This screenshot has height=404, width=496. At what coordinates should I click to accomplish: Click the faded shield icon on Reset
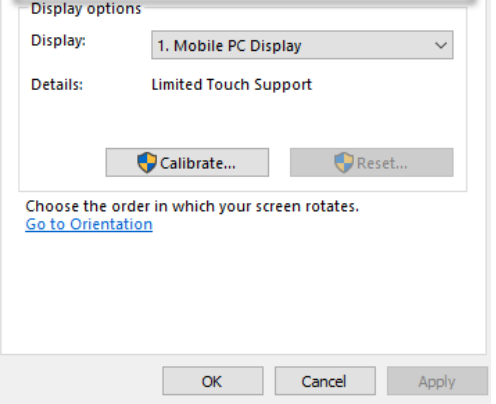click(x=344, y=162)
